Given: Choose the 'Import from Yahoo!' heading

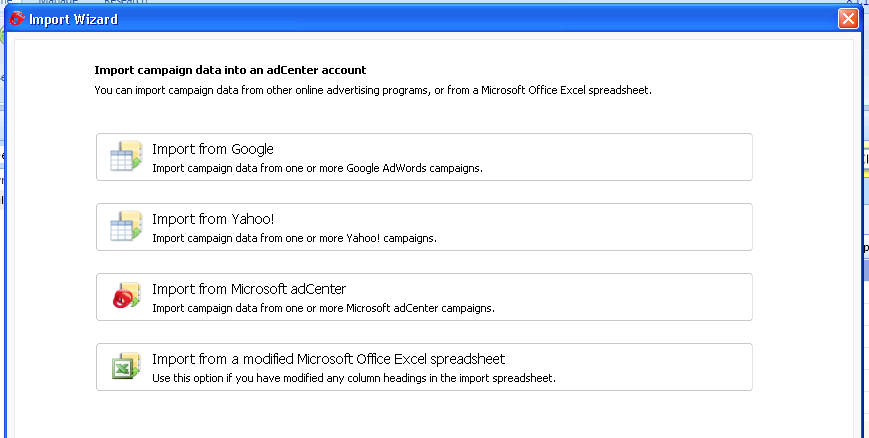Looking at the screenshot, I should pyautogui.click(x=213, y=219).
